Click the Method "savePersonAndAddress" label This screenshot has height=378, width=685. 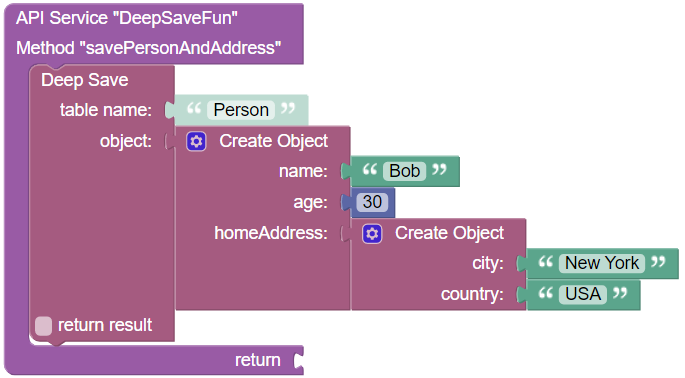pos(149,48)
